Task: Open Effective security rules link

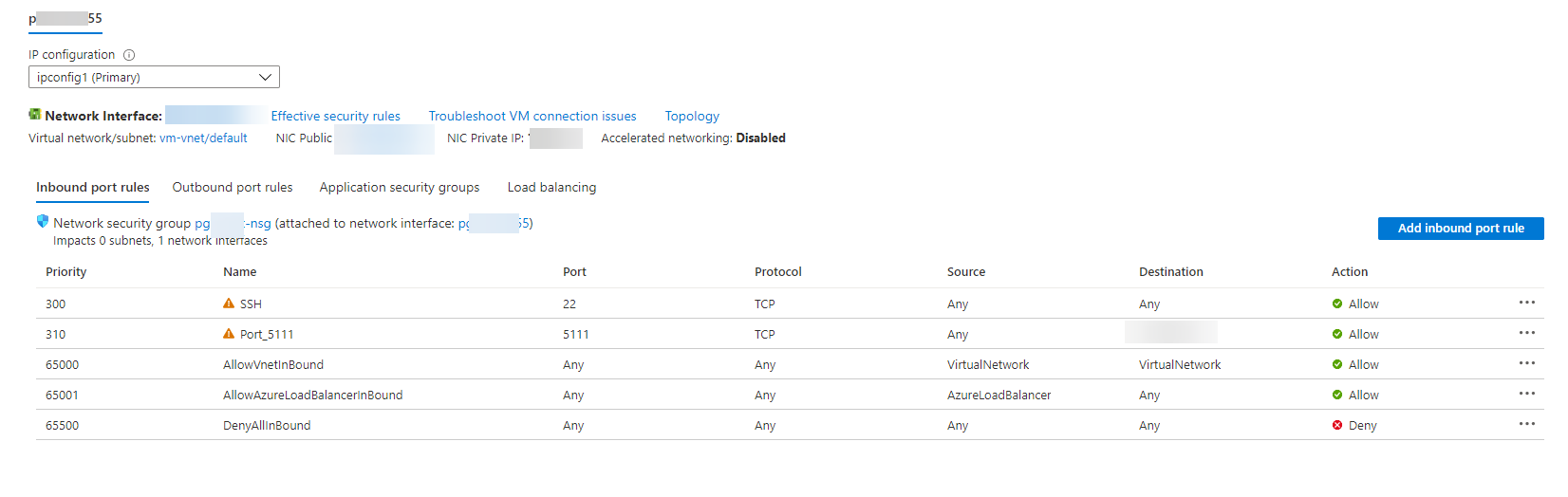Action: (336, 116)
